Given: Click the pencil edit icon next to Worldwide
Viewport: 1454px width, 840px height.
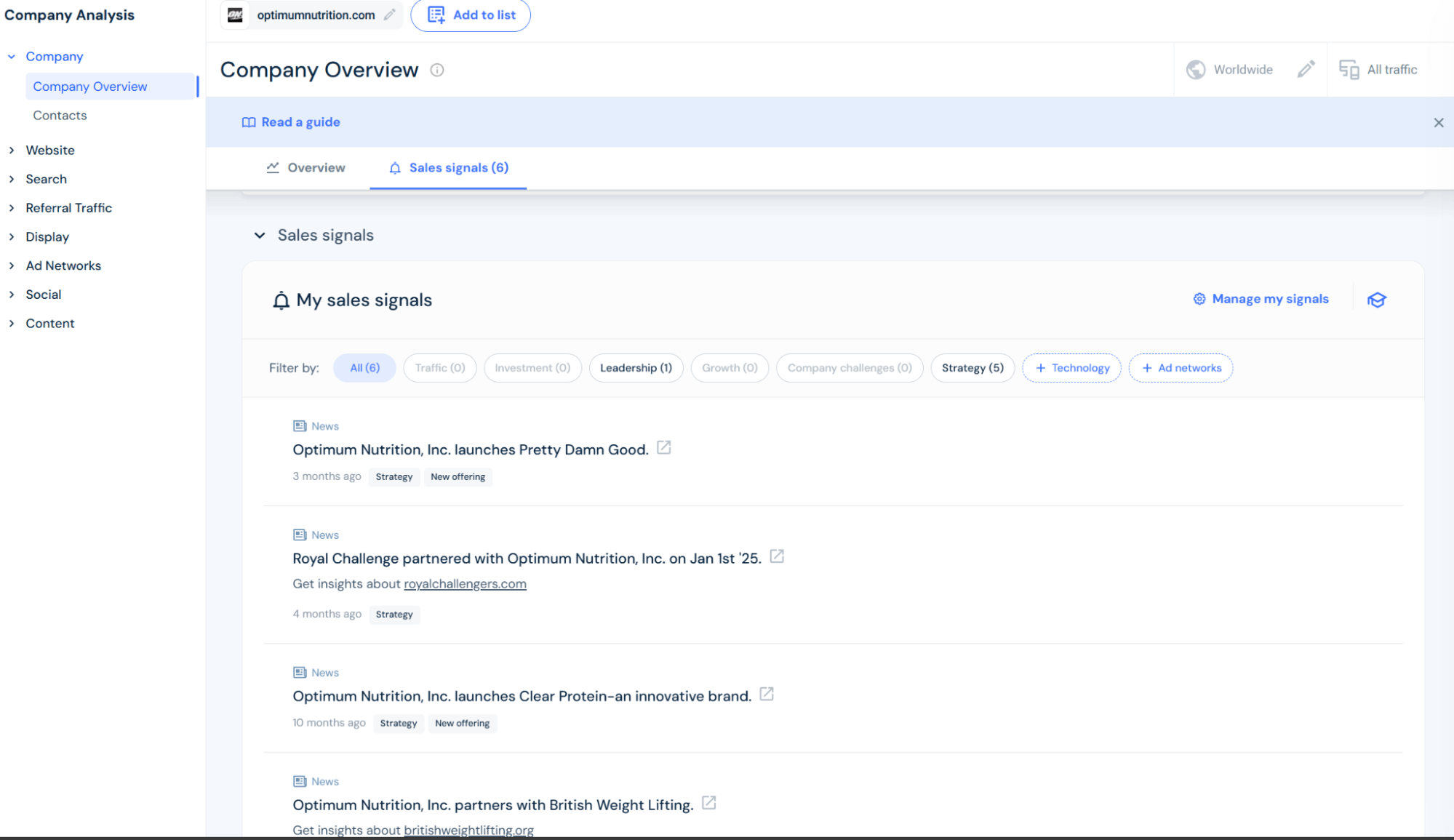Looking at the screenshot, I should (x=1306, y=69).
